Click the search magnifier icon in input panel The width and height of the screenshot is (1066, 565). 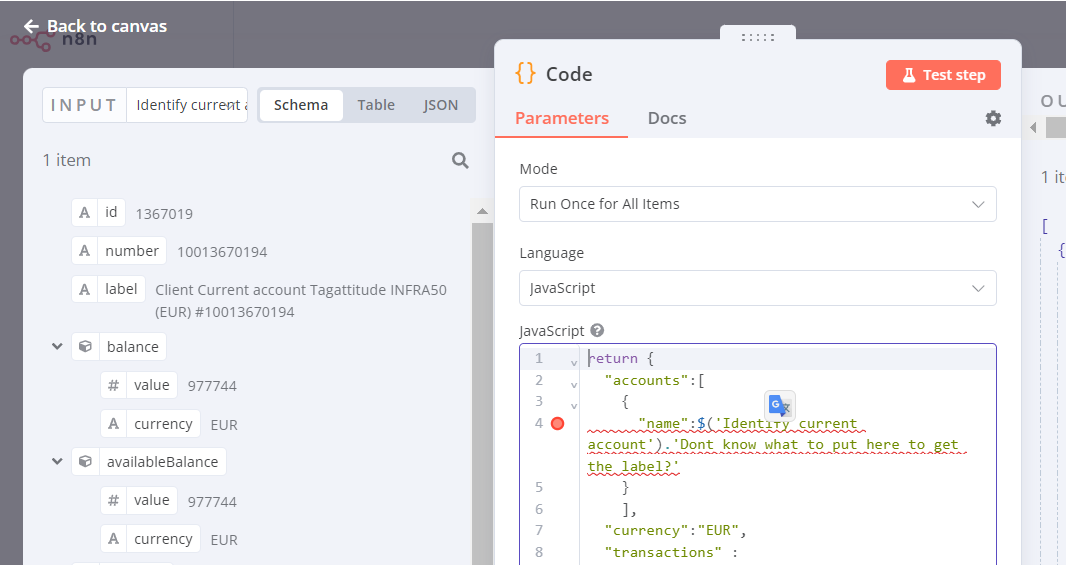[x=460, y=160]
